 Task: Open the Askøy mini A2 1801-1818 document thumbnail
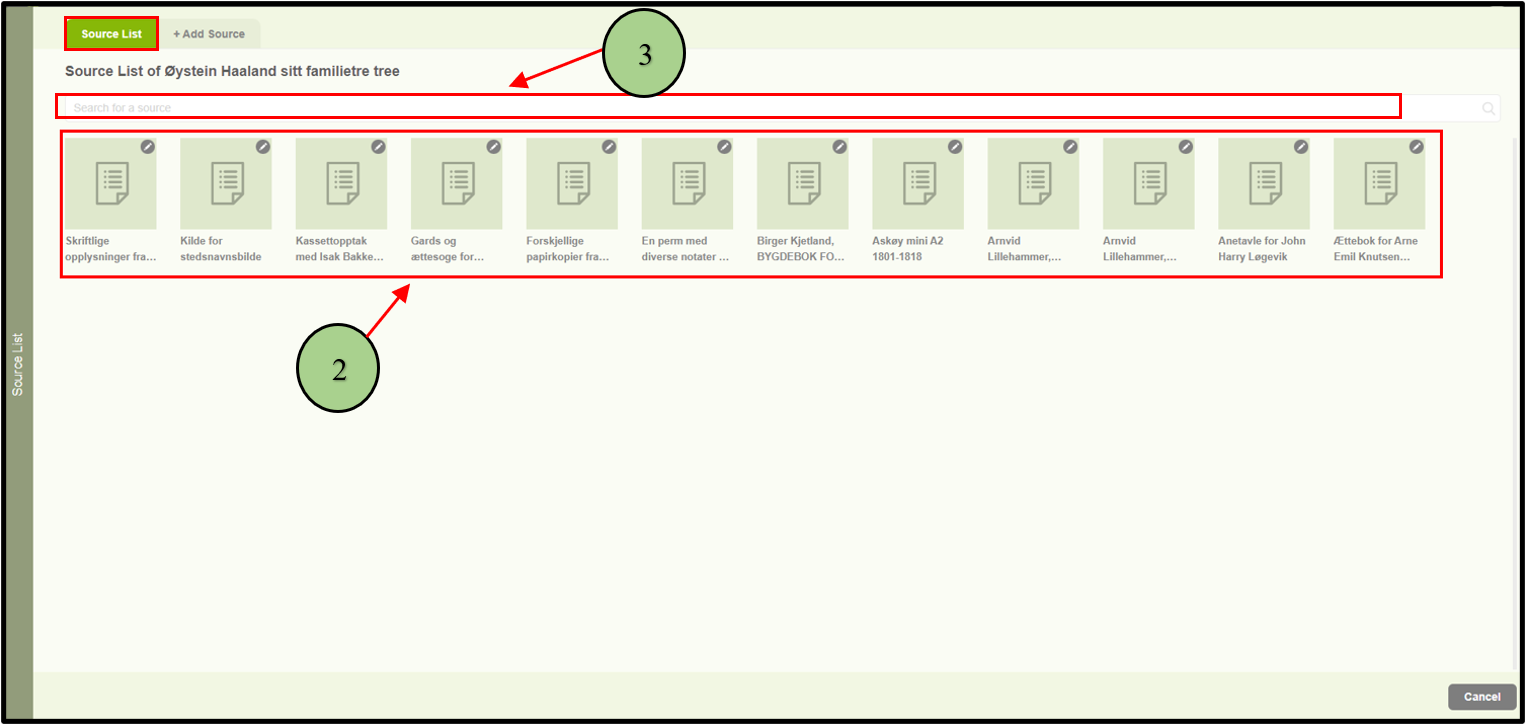pos(917,184)
